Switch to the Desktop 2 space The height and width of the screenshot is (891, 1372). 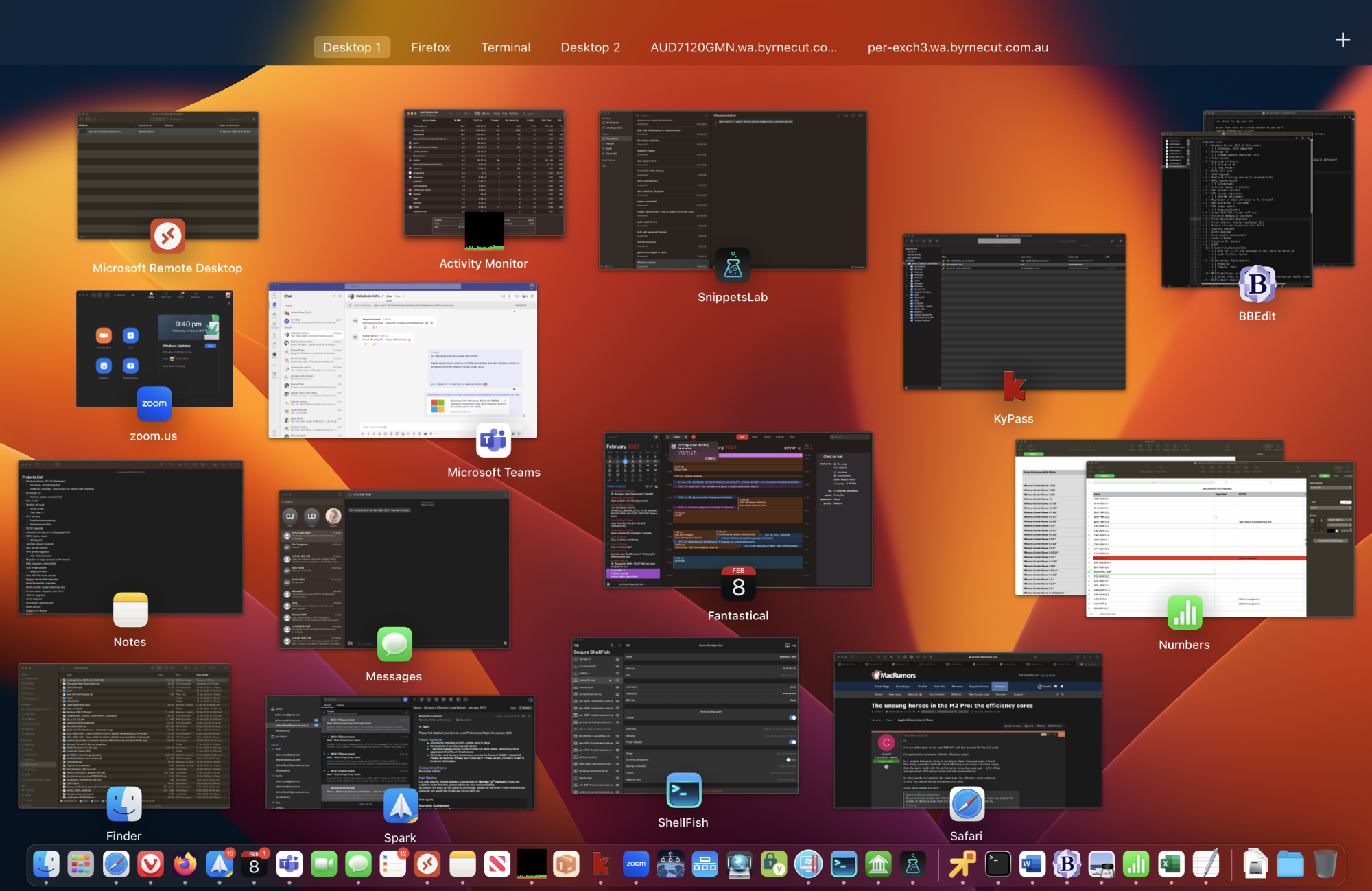pyautogui.click(x=590, y=47)
